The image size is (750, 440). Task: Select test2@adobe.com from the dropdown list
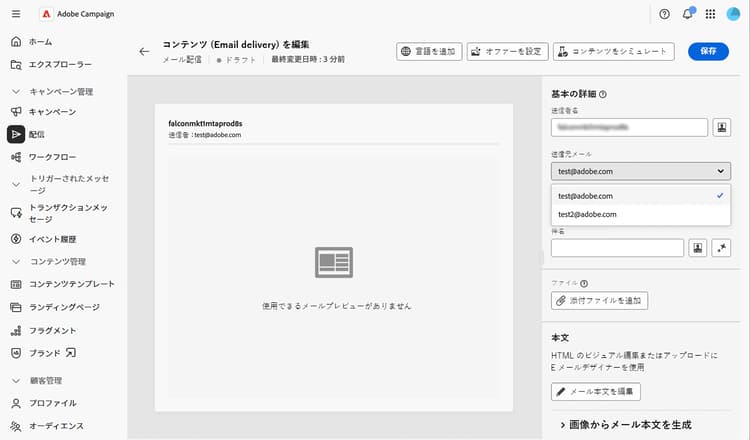(640, 214)
